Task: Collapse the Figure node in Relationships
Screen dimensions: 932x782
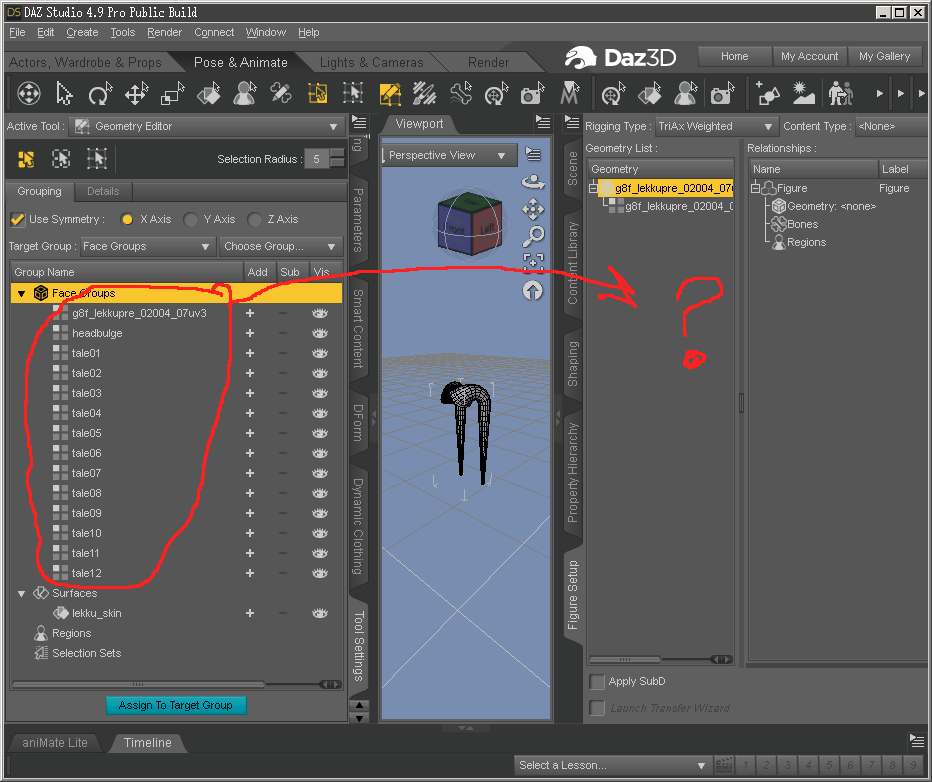Action: pos(755,188)
